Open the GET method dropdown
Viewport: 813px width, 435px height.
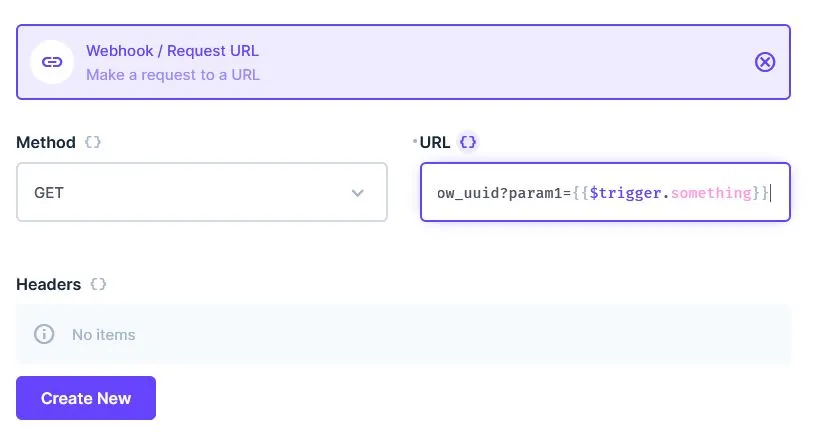click(x=201, y=192)
